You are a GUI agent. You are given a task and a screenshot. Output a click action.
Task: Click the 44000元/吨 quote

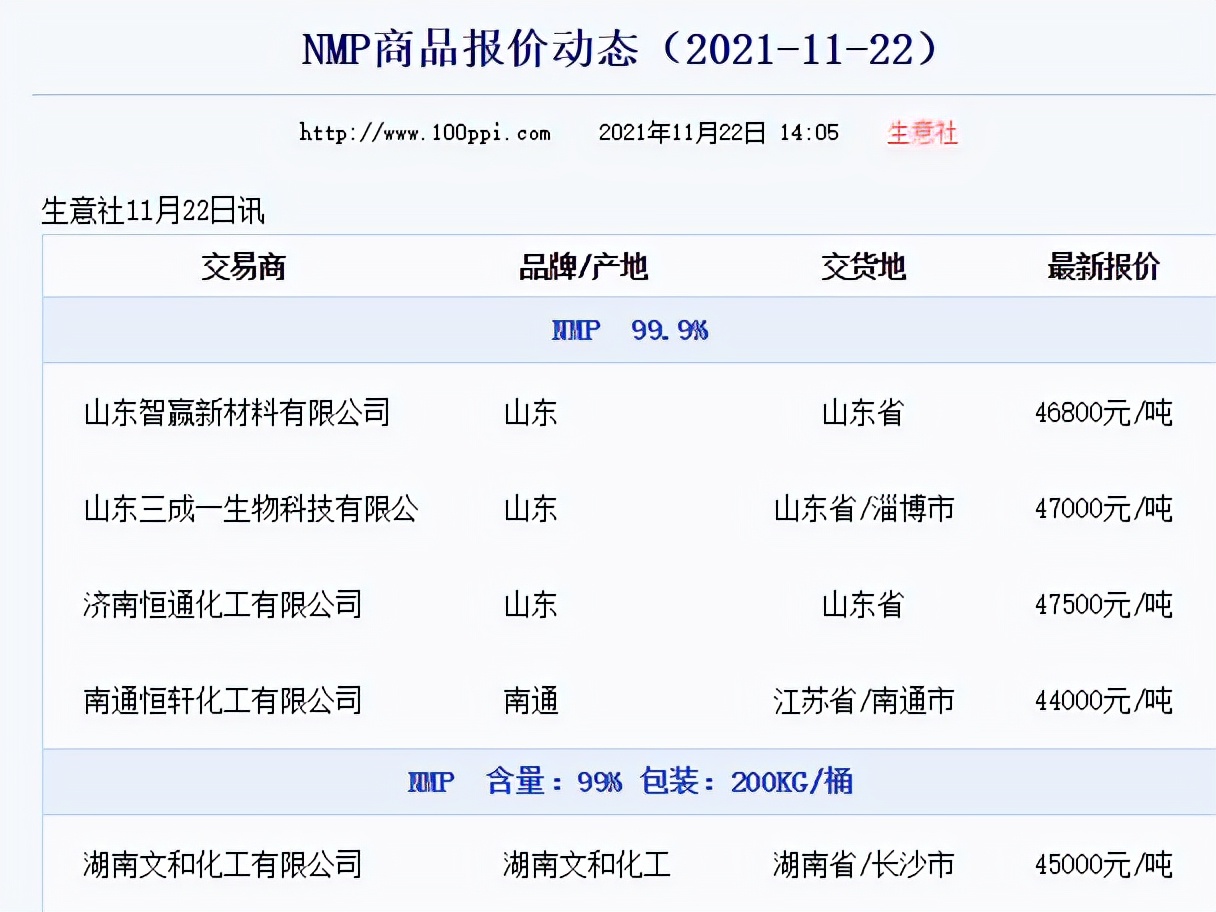(x=1104, y=701)
